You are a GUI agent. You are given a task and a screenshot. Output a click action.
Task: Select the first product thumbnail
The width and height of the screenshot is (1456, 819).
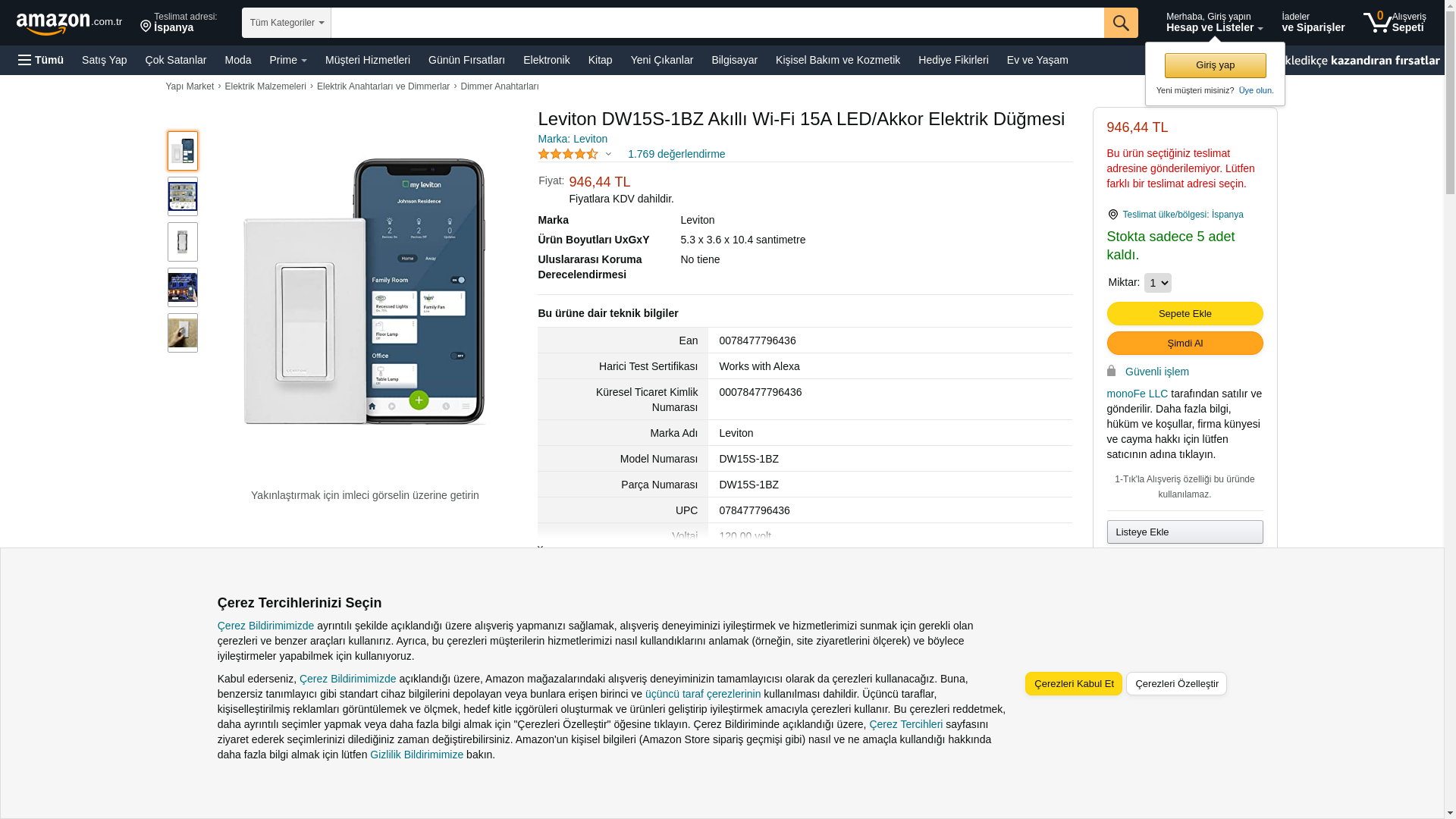tap(183, 151)
